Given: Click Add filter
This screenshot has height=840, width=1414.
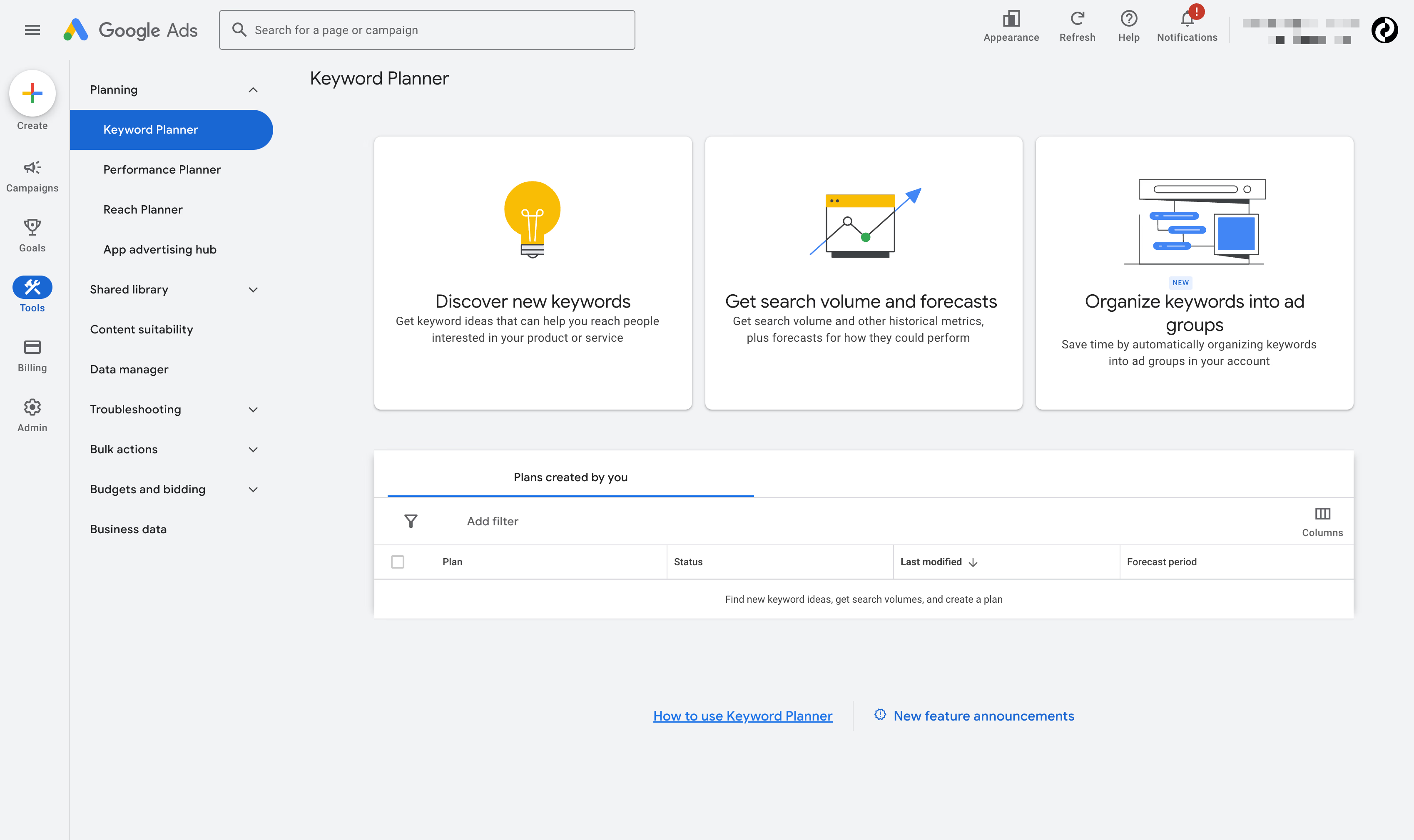Looking at the screenshot, I should (493, 521).
